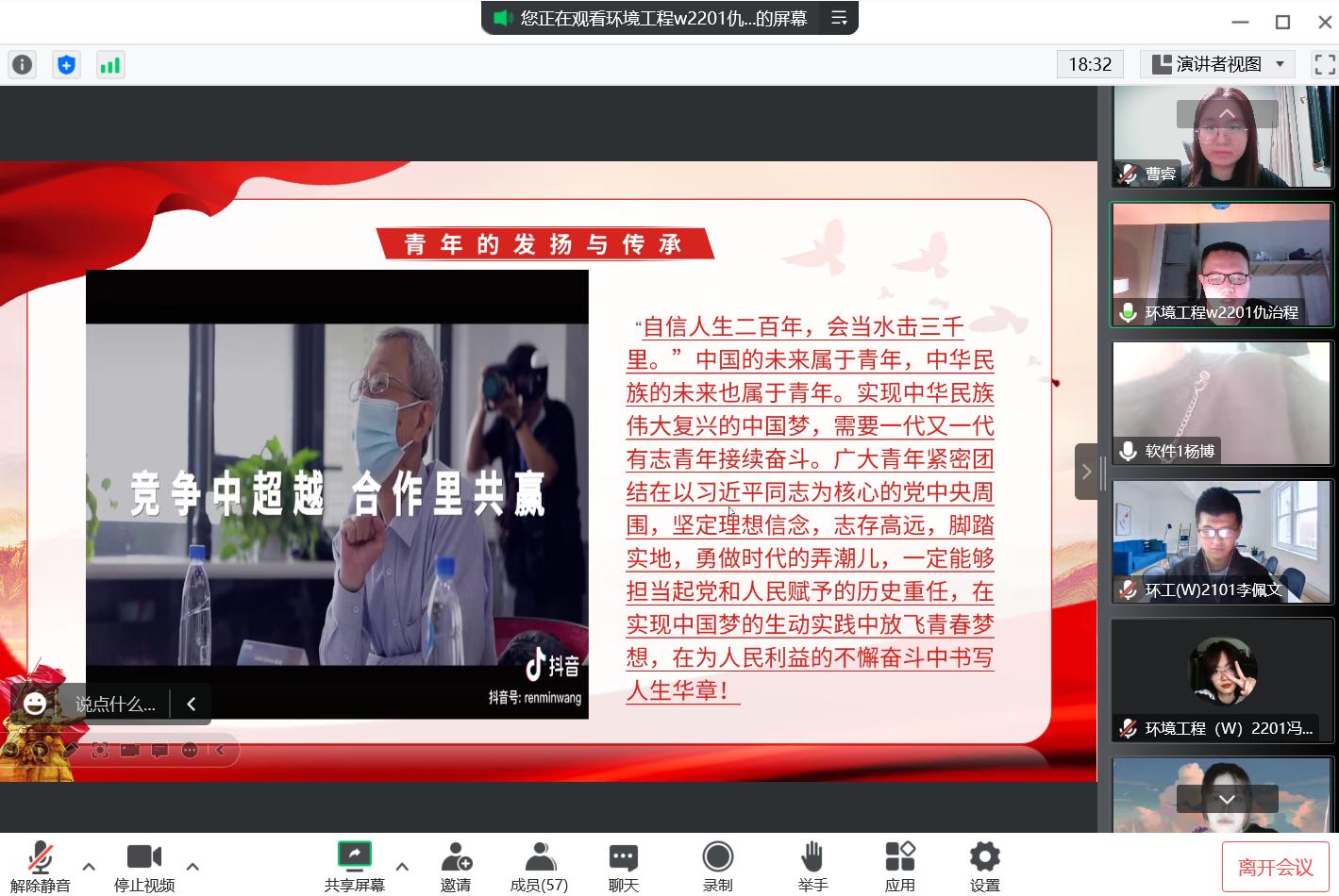Open Apps (应用) icon
The image size is (1339, 896).
[899, 866]
